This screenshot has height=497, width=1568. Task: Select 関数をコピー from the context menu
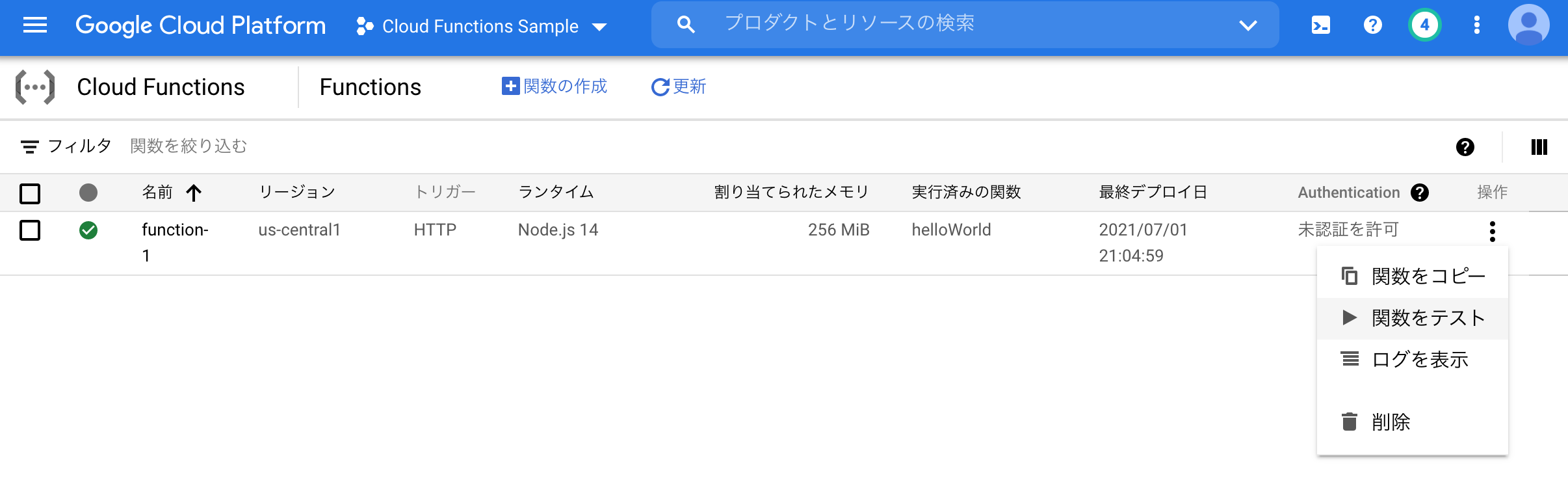point(1413,276)
